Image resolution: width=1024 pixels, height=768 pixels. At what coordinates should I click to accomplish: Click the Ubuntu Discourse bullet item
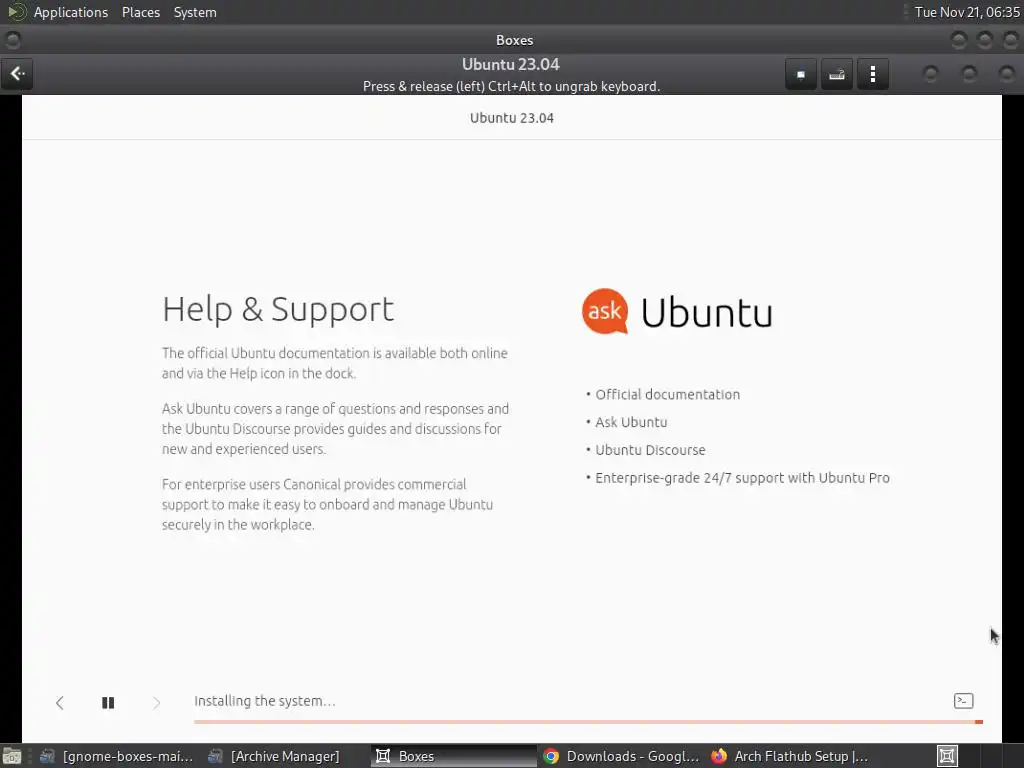[x=650, y=450]
